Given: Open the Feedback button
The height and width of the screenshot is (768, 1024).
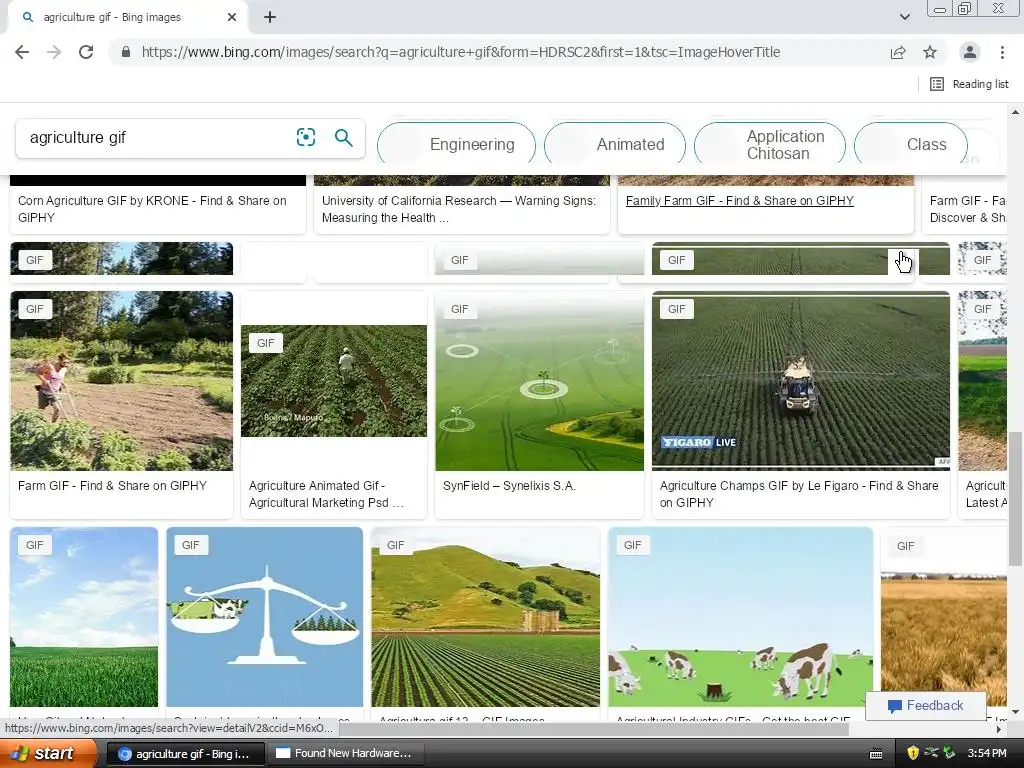Looking at the screenshot, I should coord(925,706).
